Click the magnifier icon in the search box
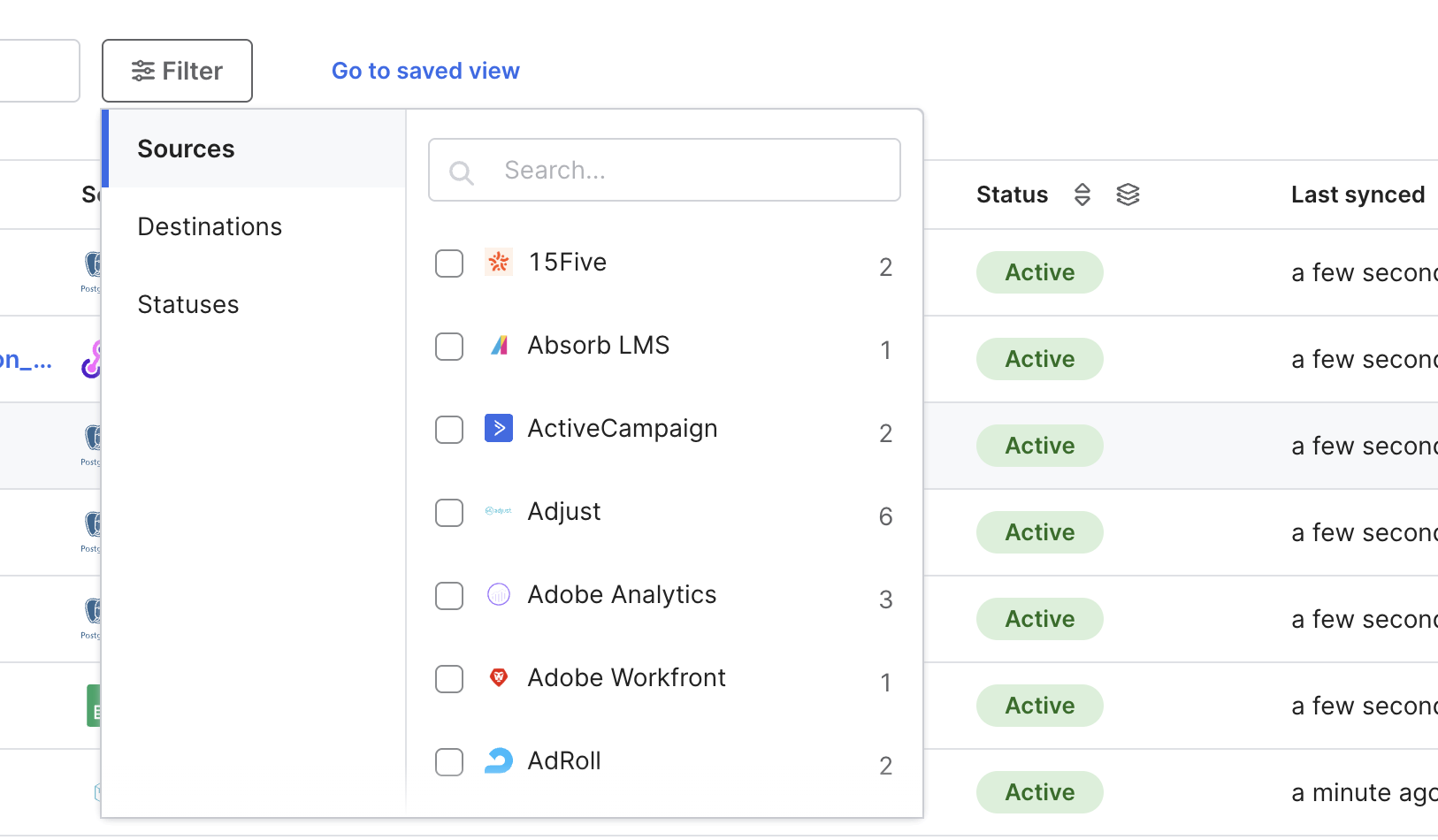Viewport: 1438px width, 840px height. click(x=461, y=172)
